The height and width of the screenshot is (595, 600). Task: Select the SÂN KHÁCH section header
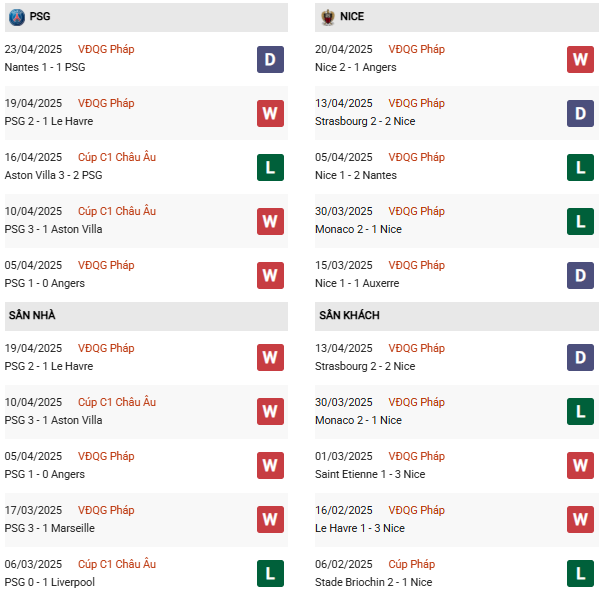pos(349,316)
